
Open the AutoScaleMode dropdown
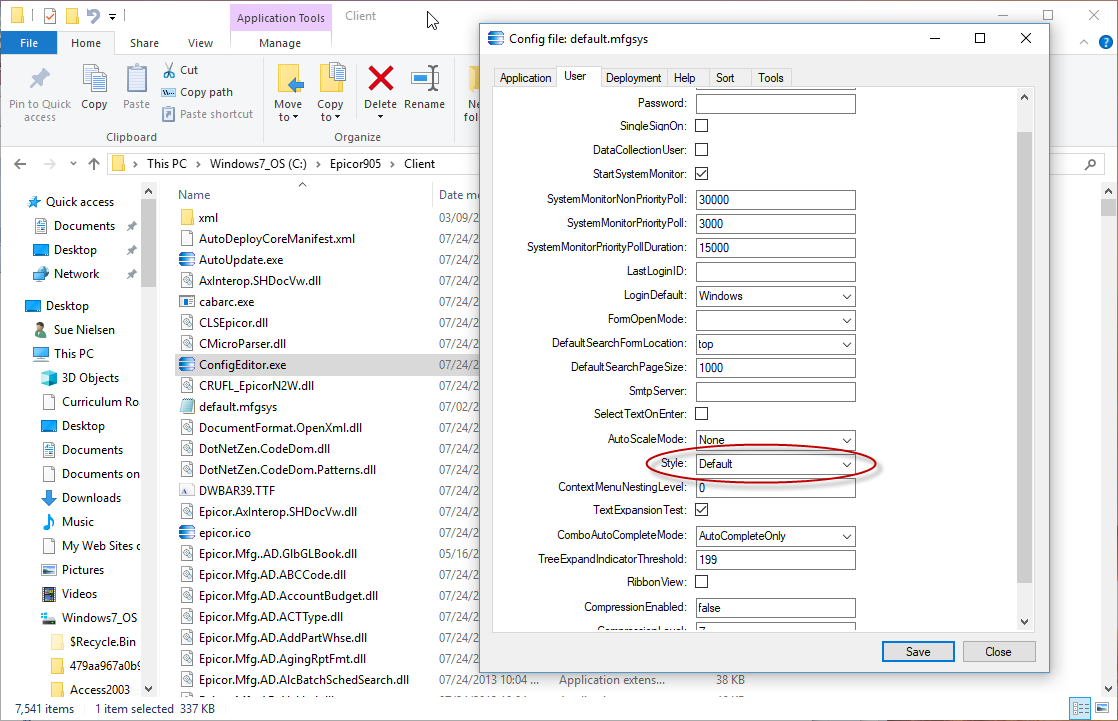846,440
